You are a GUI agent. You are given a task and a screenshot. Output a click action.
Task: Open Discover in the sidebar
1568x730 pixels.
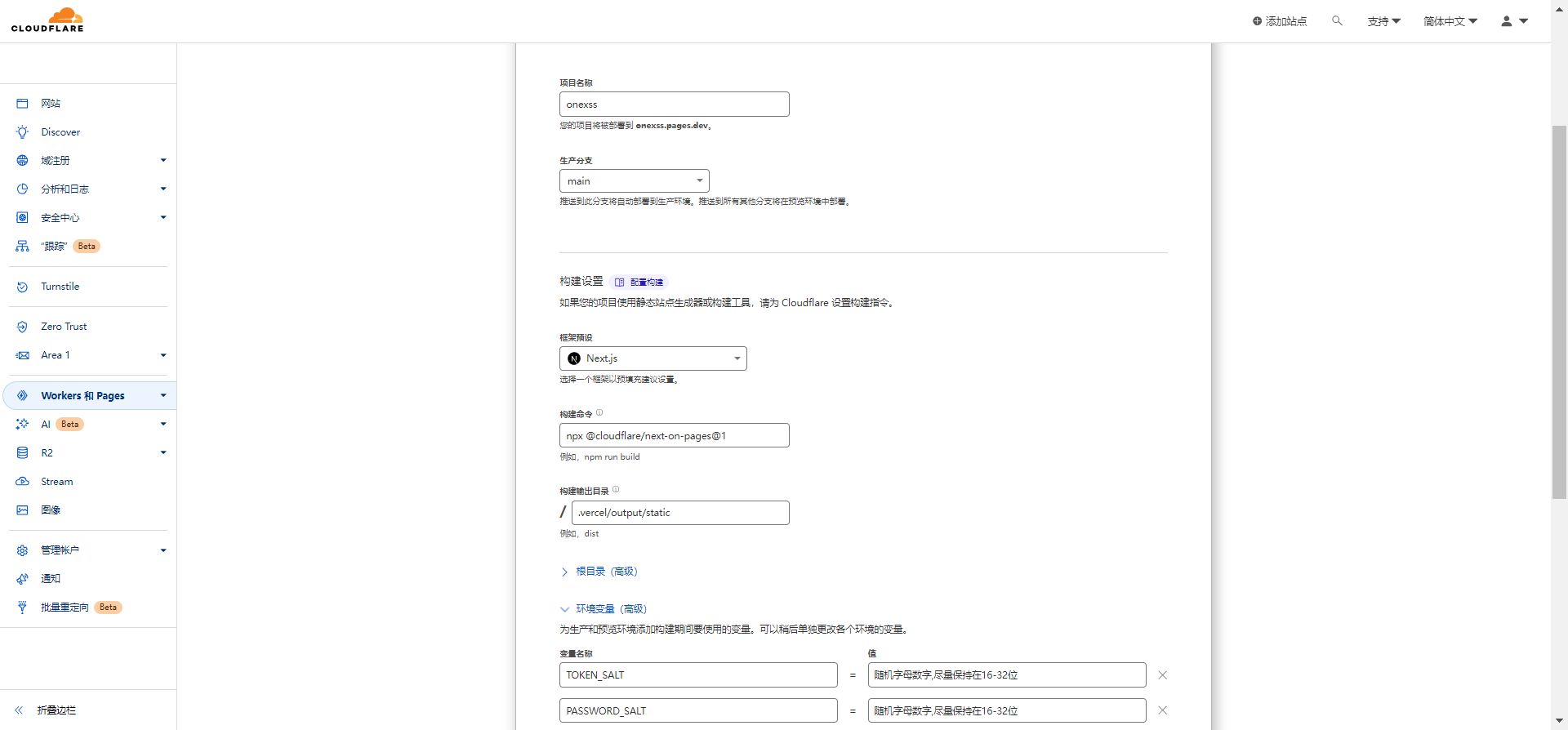(x=60, y=132)
